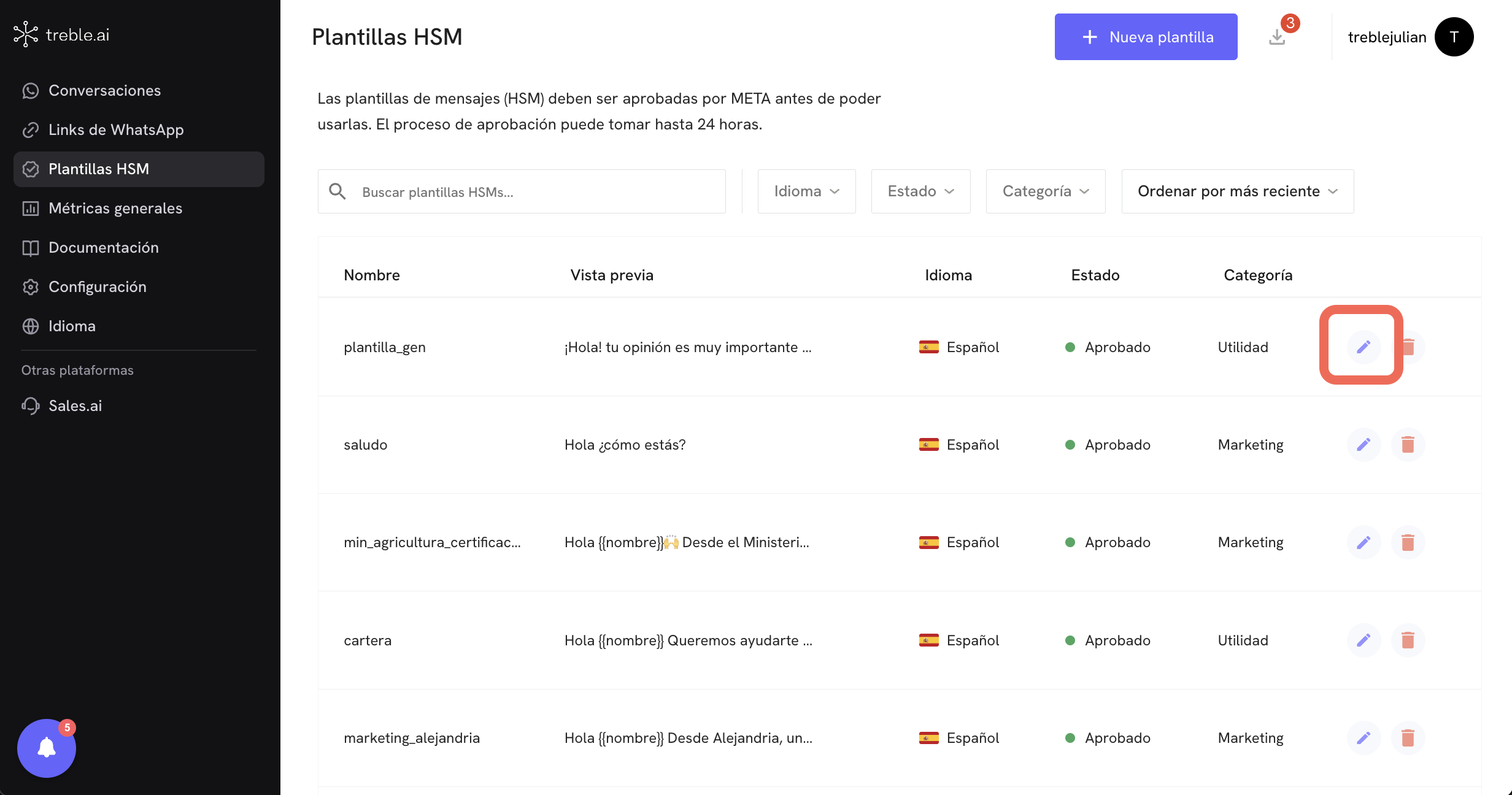Image resolution: width=1512 pixels, height=795 pixels.
Task: Open the Categoría filter dropdown
Action: tap(1046, 191)
